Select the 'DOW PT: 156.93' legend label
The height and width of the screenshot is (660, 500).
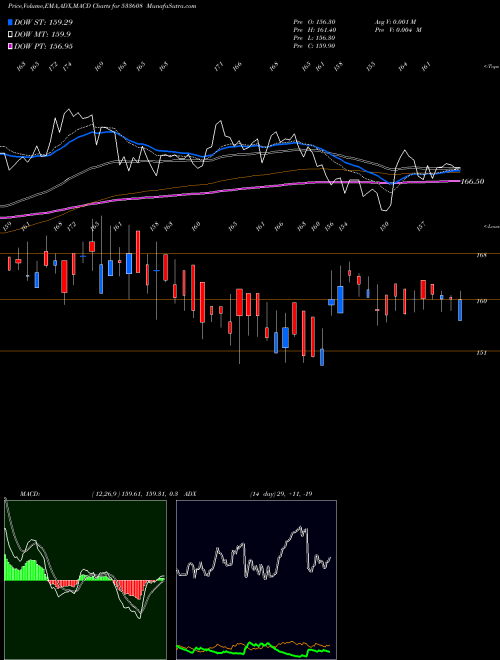43,46
